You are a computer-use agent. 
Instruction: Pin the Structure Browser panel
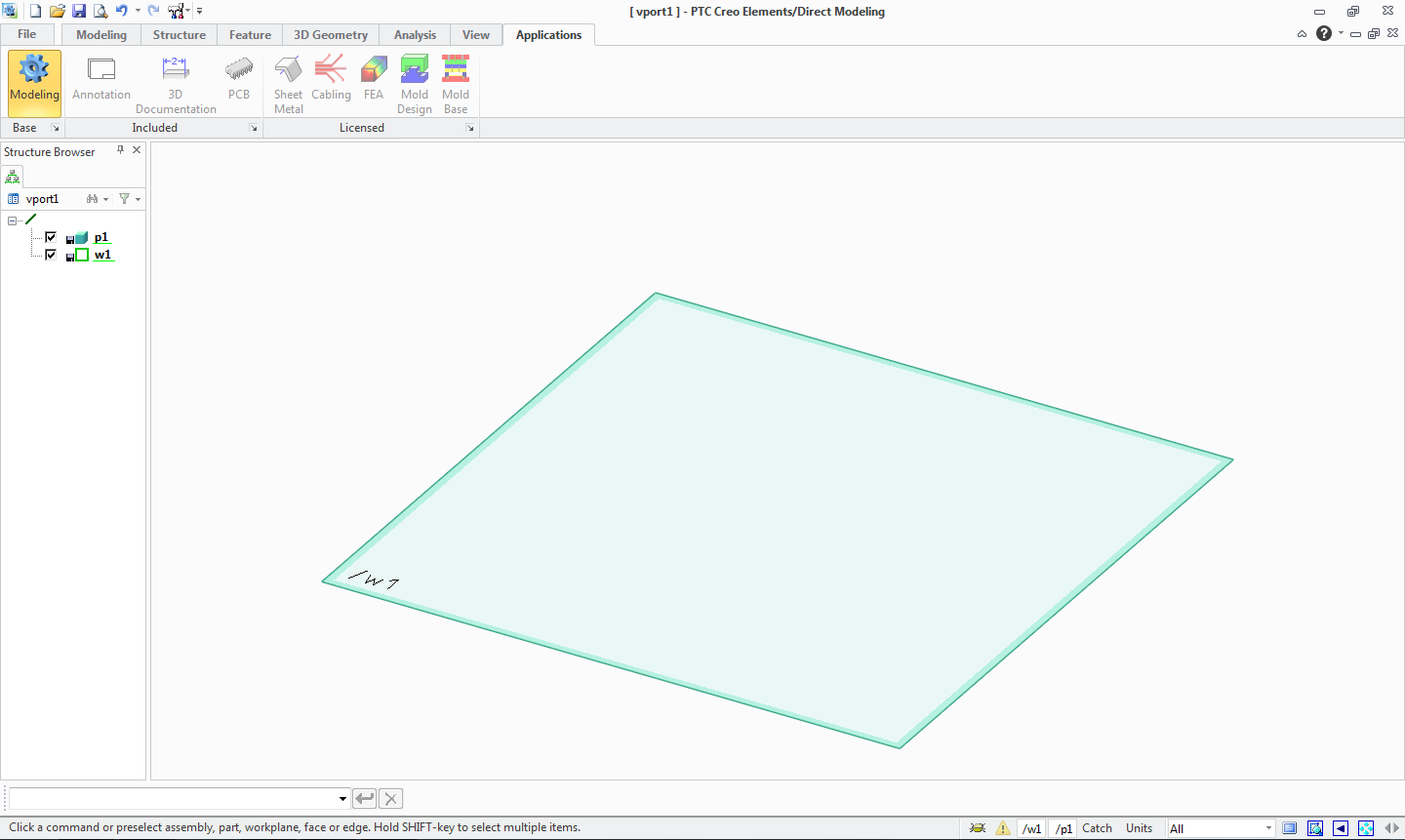(x=121, y=150)
